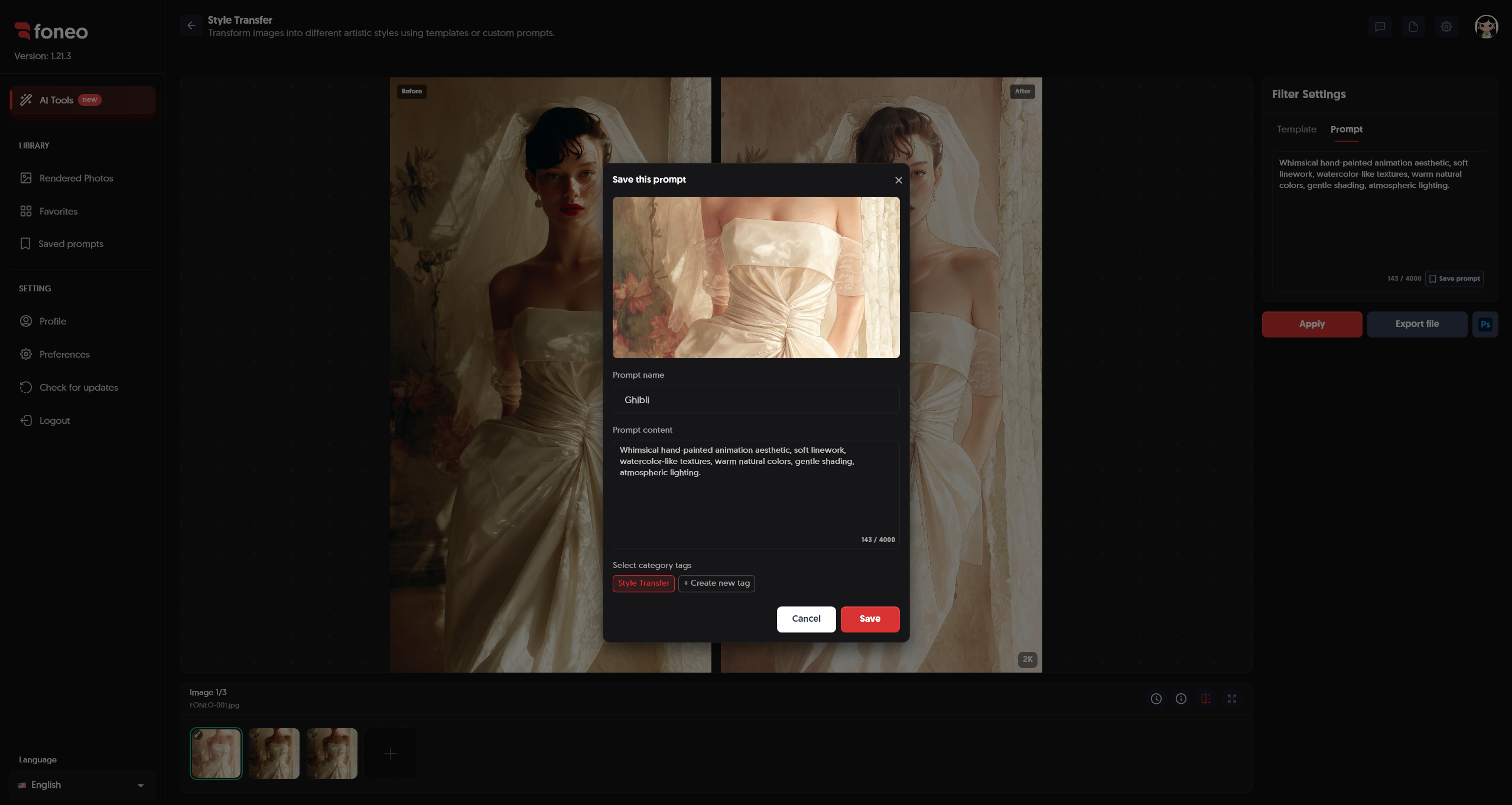Select the first image thumbnail
Image resolution: width=1512 pixels, height=805 pixels.
click(216, 754)
